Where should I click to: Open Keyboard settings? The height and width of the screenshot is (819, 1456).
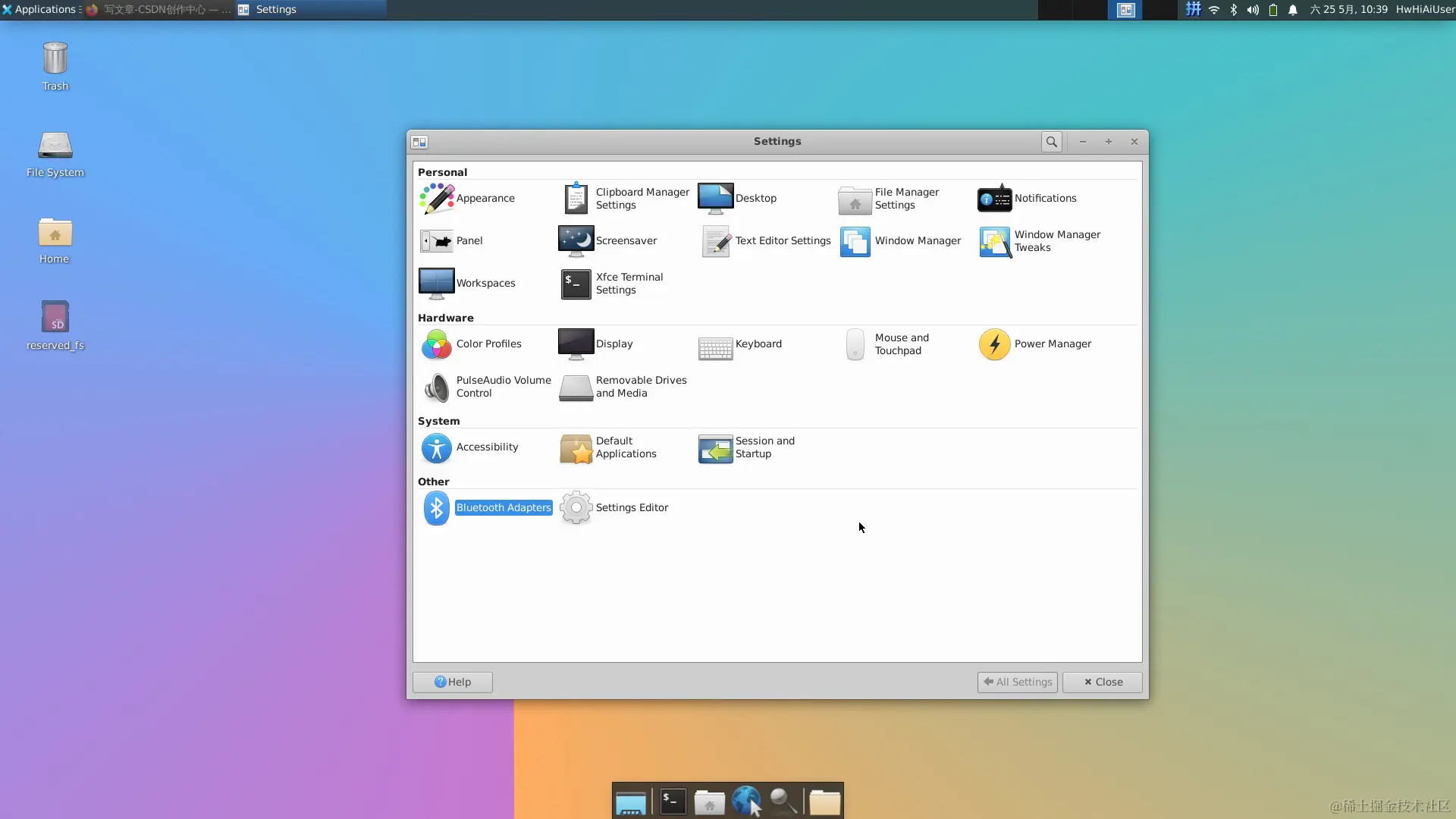(x=740, y=344)
